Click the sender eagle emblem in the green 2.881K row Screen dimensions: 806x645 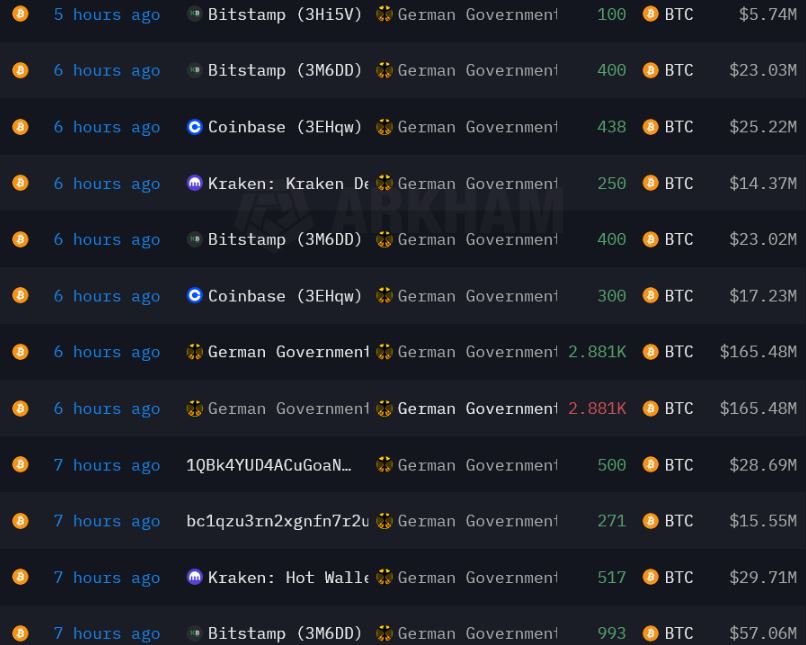tap(194, 352)
